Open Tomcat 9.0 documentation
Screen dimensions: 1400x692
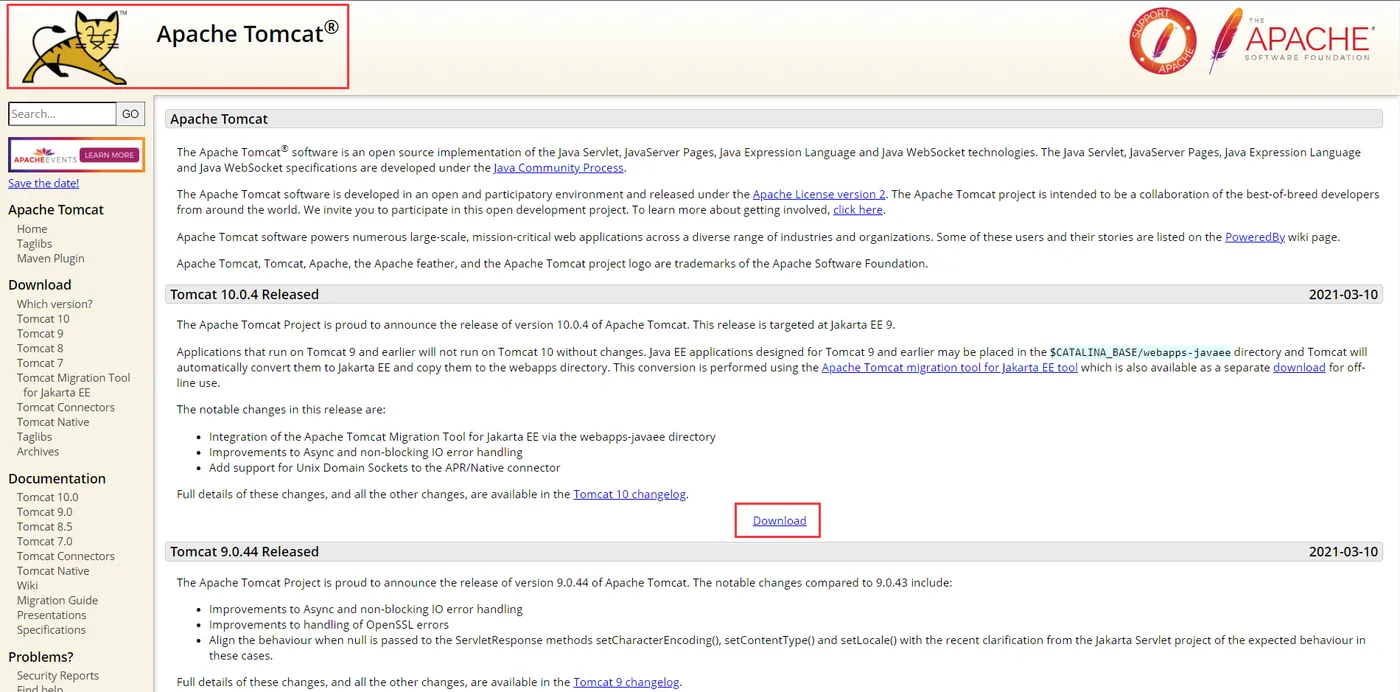click(x=44, y=512)
